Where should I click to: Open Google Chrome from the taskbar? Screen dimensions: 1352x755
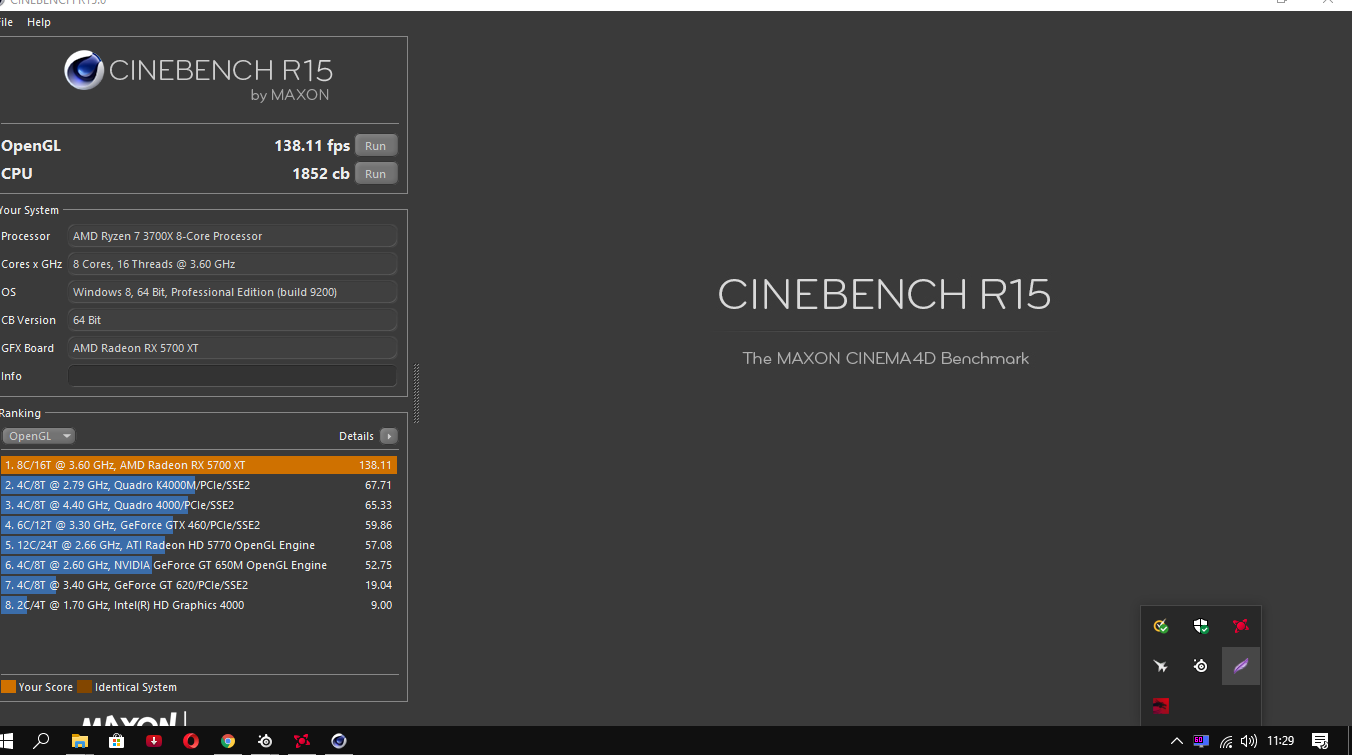click(228, 741)
